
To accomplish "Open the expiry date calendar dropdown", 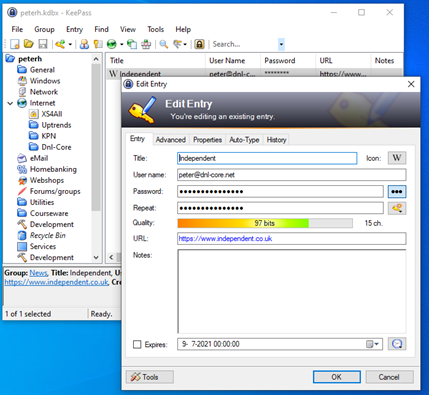I will (x=373, y=344).
